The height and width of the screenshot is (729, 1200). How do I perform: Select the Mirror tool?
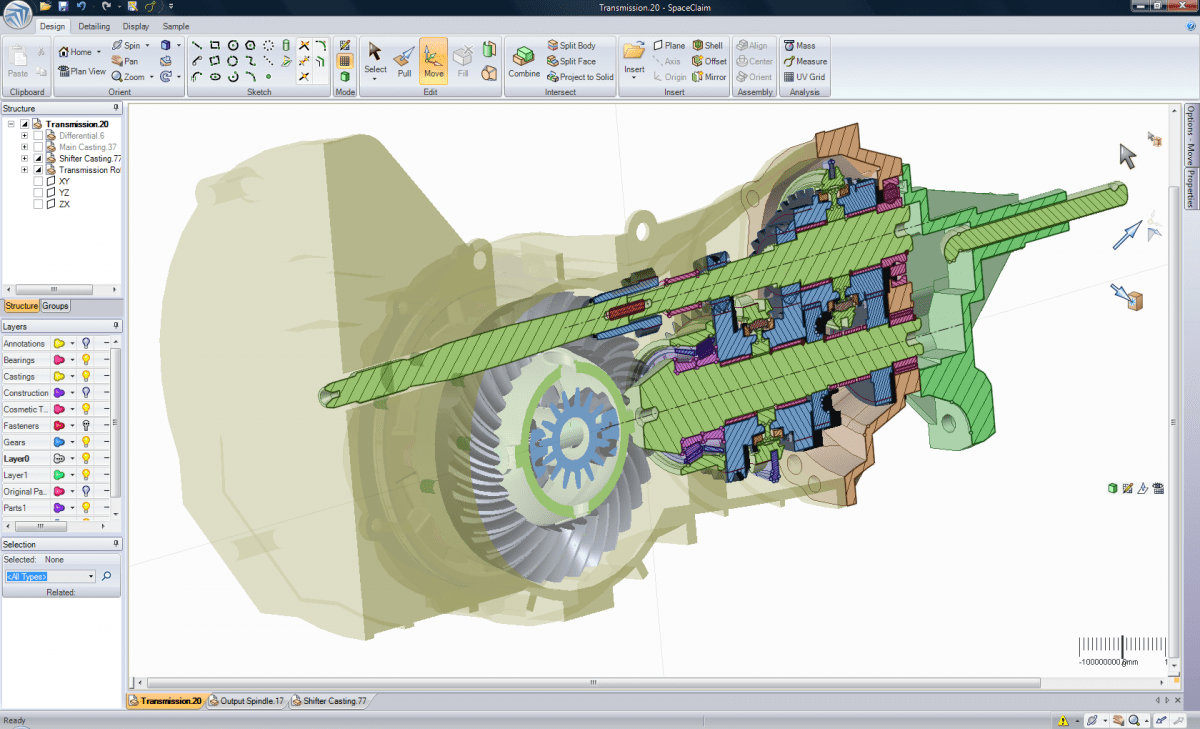pyautogui.click(x=708, y=77)
